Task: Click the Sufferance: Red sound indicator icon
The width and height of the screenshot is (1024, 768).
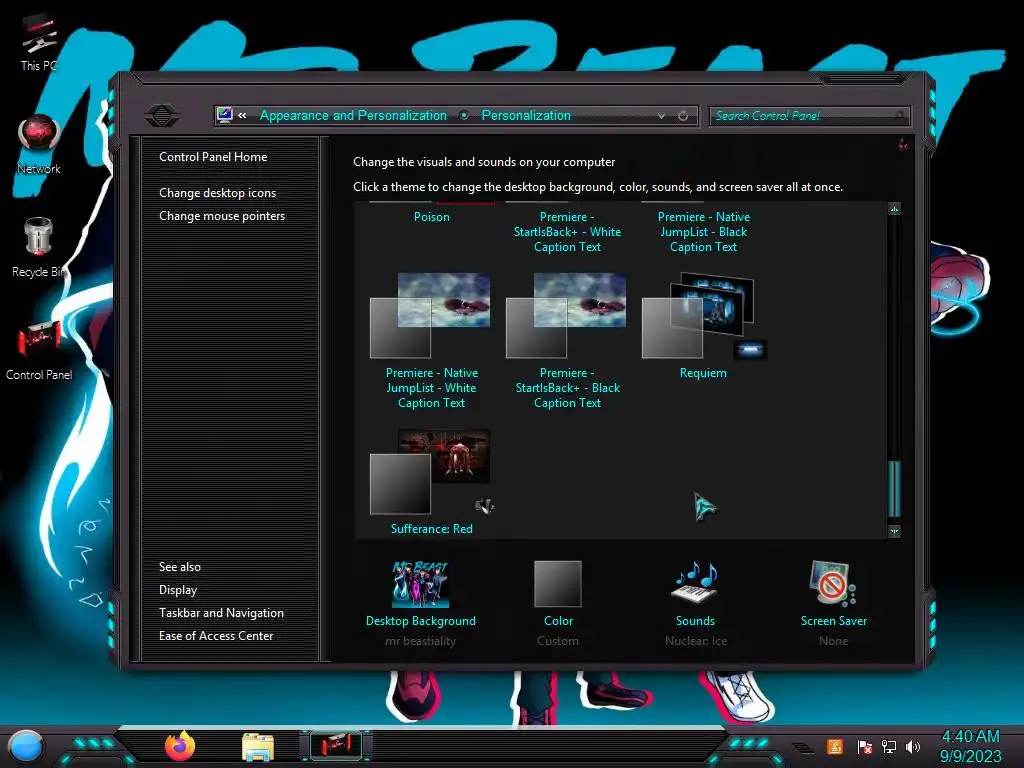Action: pyautogui.click(x=484, y=505)
